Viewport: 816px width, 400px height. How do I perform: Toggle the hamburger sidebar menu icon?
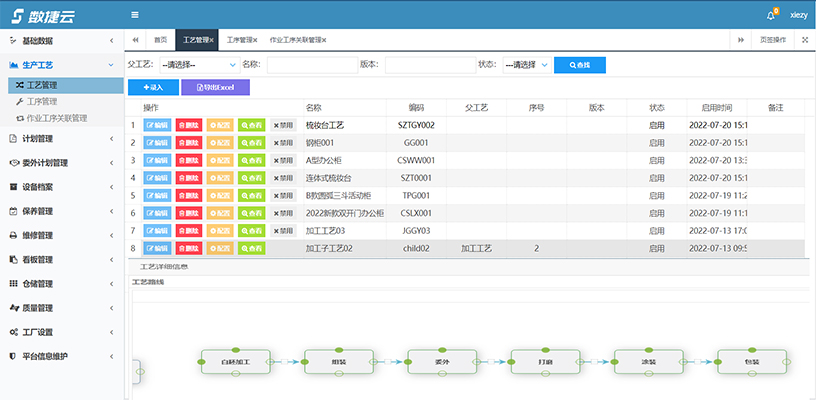tap(135, 15)
